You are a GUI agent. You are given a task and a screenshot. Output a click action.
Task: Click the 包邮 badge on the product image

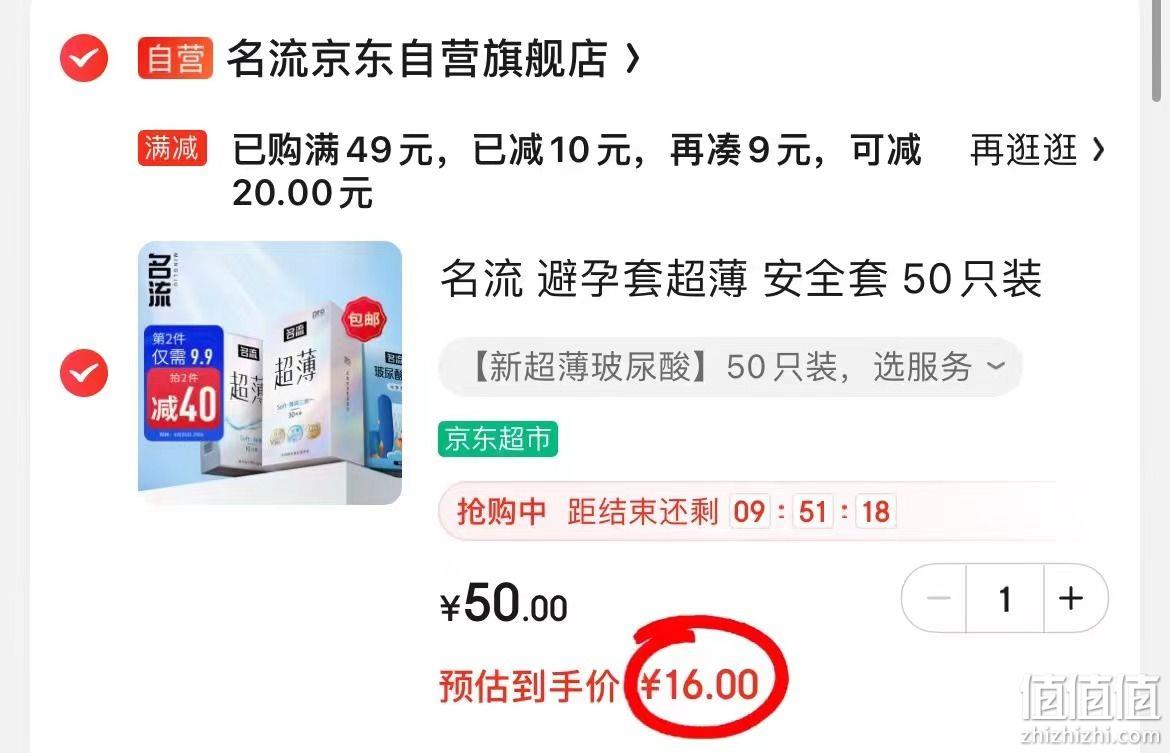364,319
